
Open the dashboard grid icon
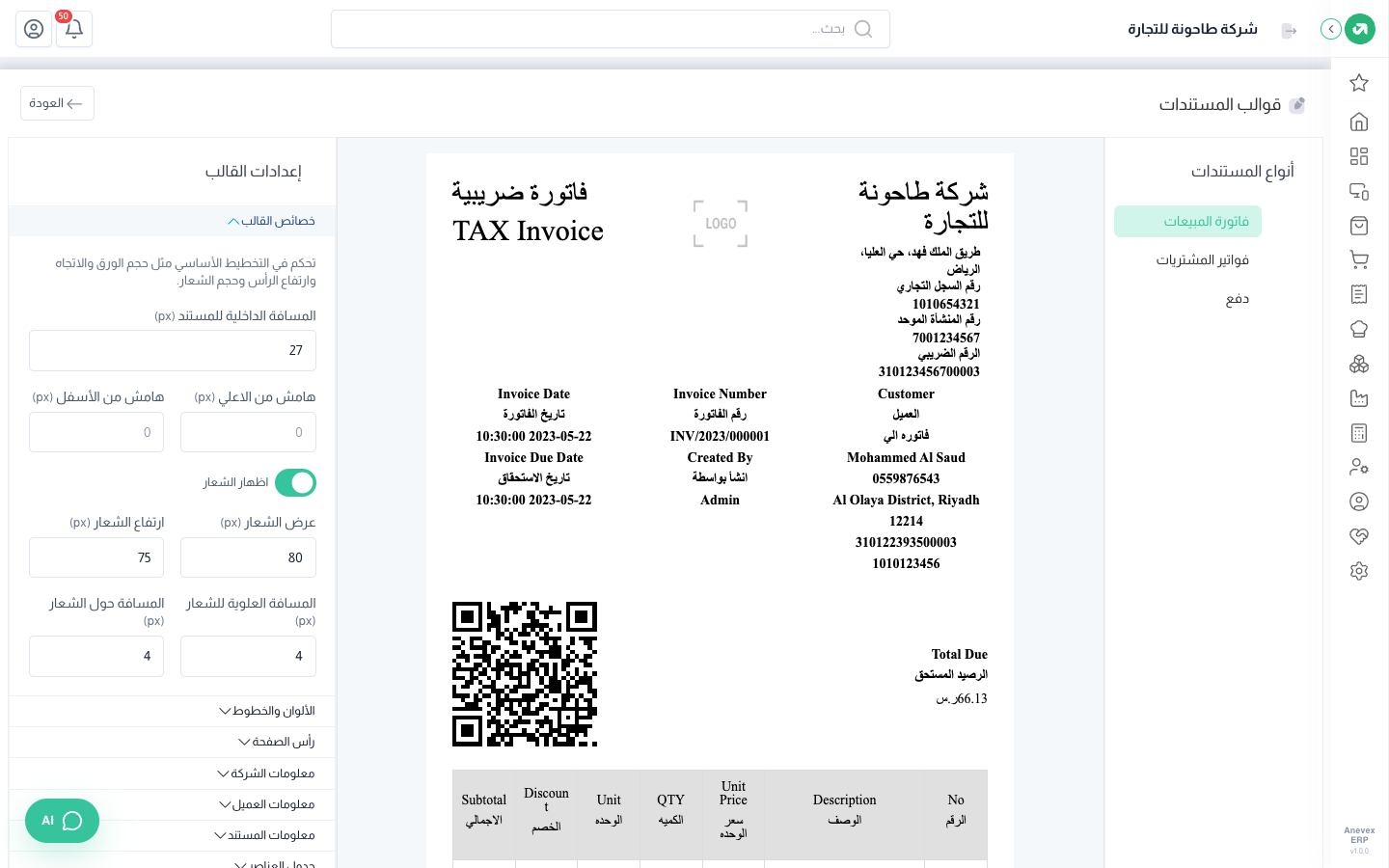click(x=1359, y=156)
